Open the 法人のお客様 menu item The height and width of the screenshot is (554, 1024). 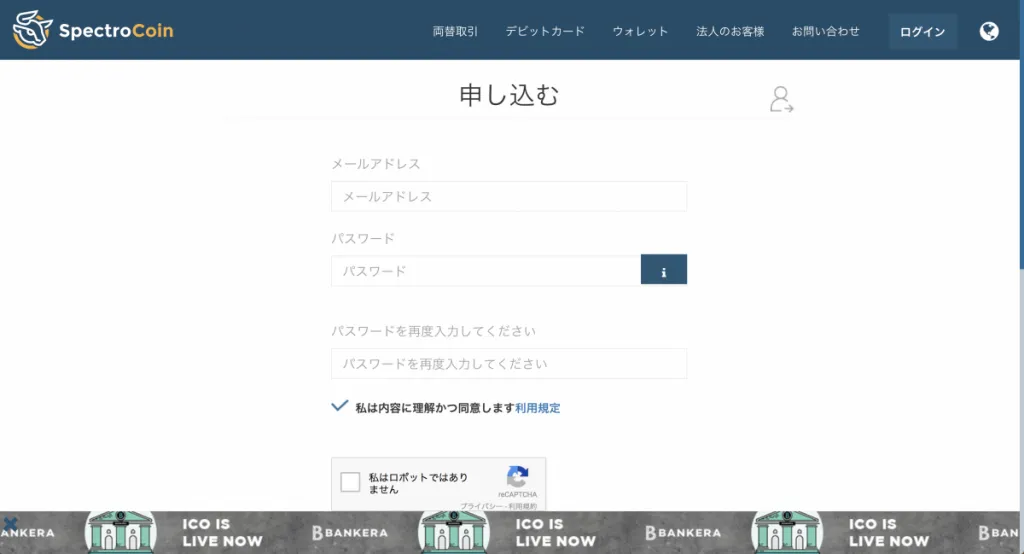(x=730, y=31)
